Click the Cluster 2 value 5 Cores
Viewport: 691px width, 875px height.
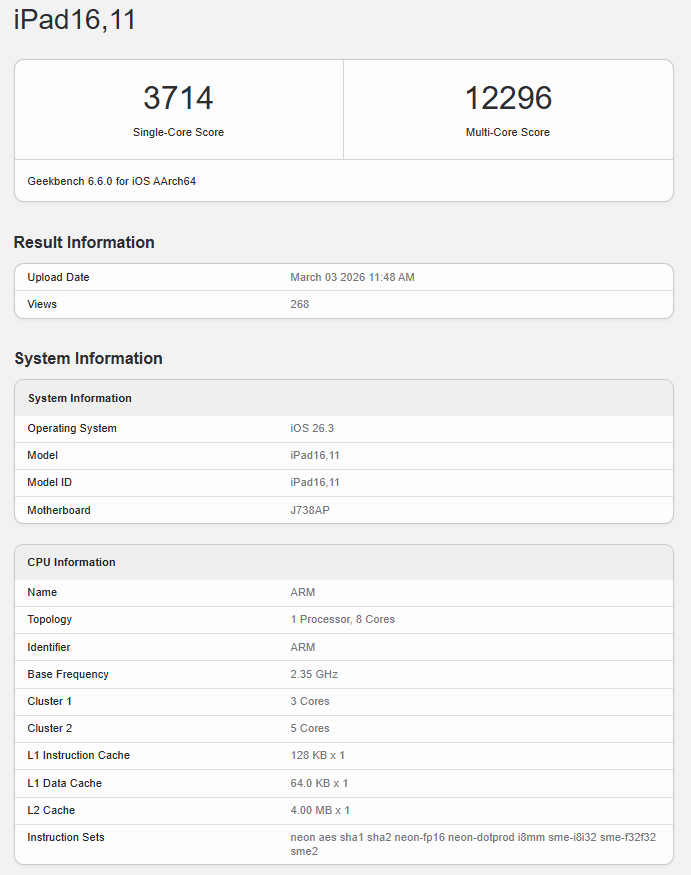coord(310,728)
